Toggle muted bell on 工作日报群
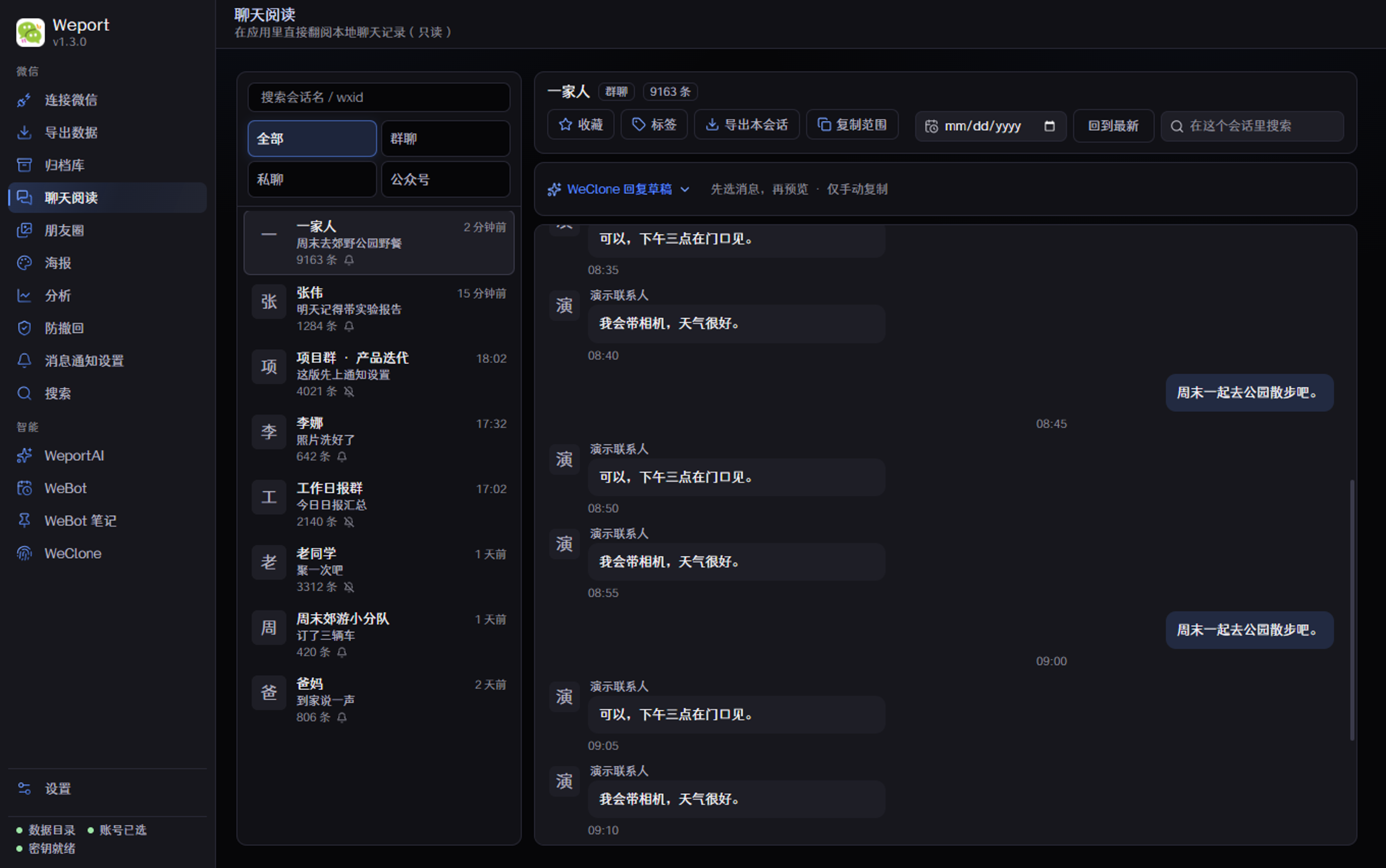This screenshot has width=1386, height=868. pos(349,522)
